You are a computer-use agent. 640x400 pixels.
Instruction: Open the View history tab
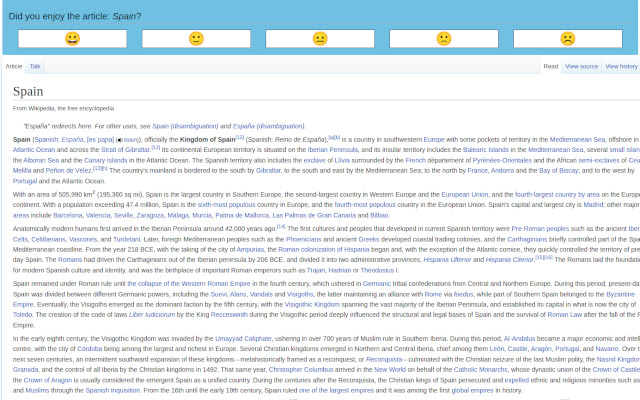621,66
